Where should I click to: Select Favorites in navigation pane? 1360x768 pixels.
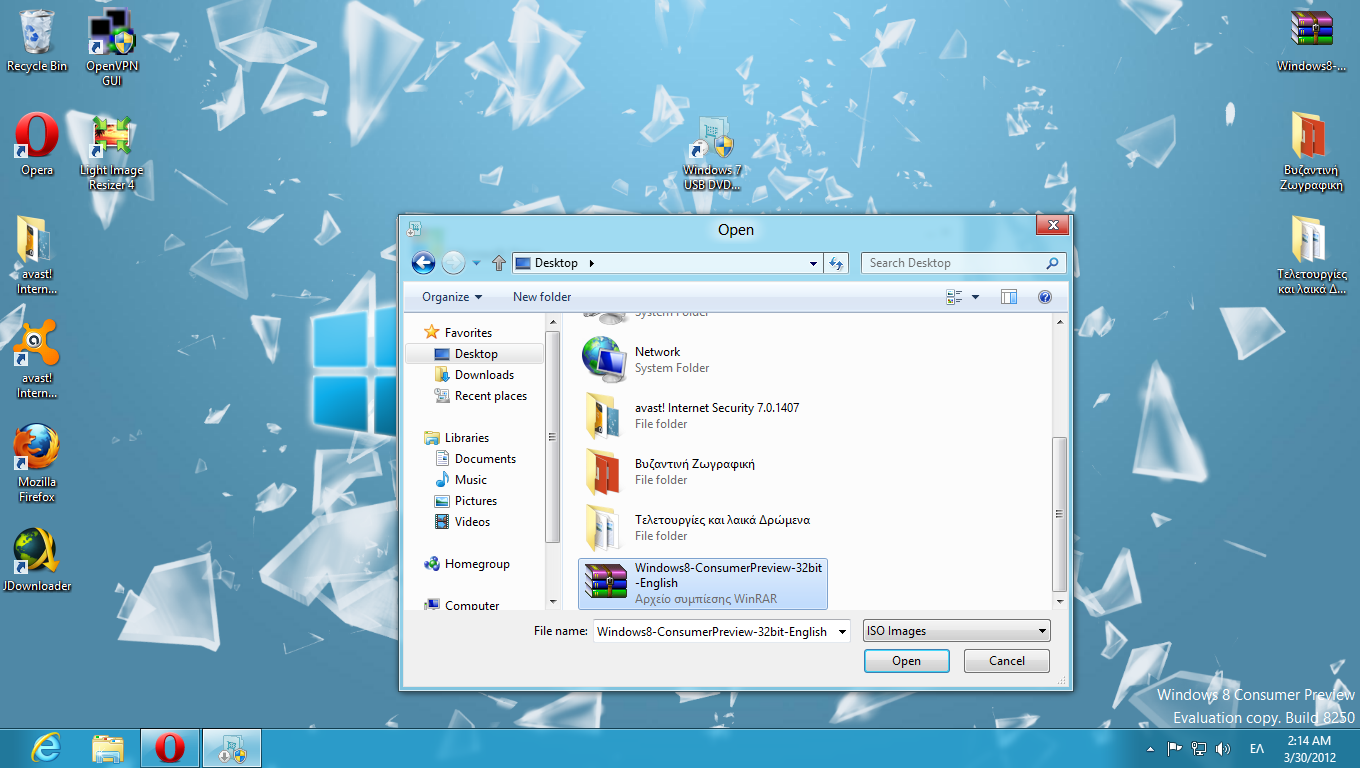468,333
